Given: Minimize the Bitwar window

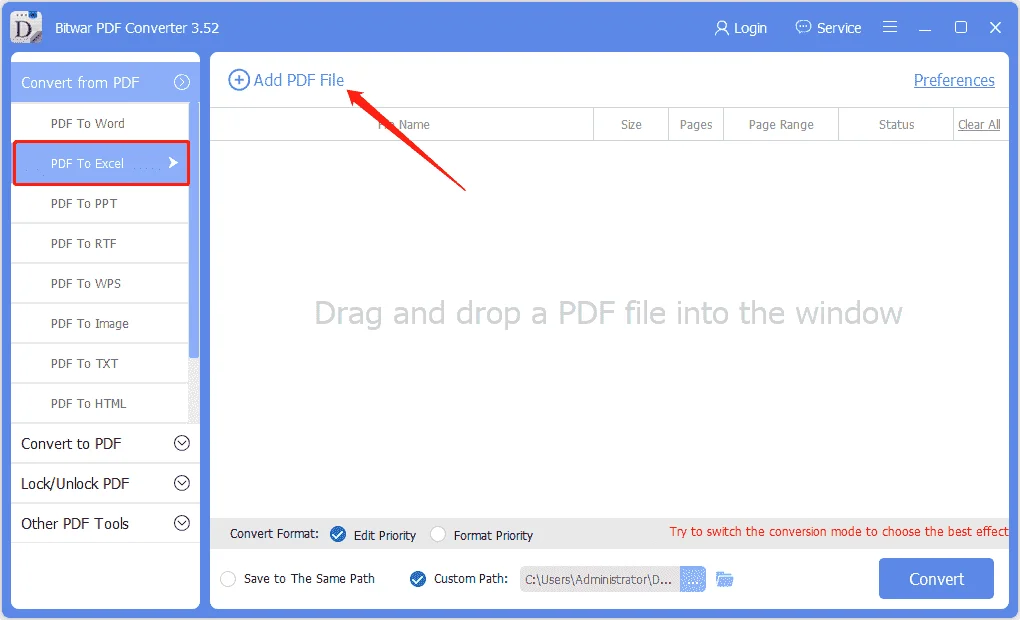Looking at the screenshot, I should (925, 28).
